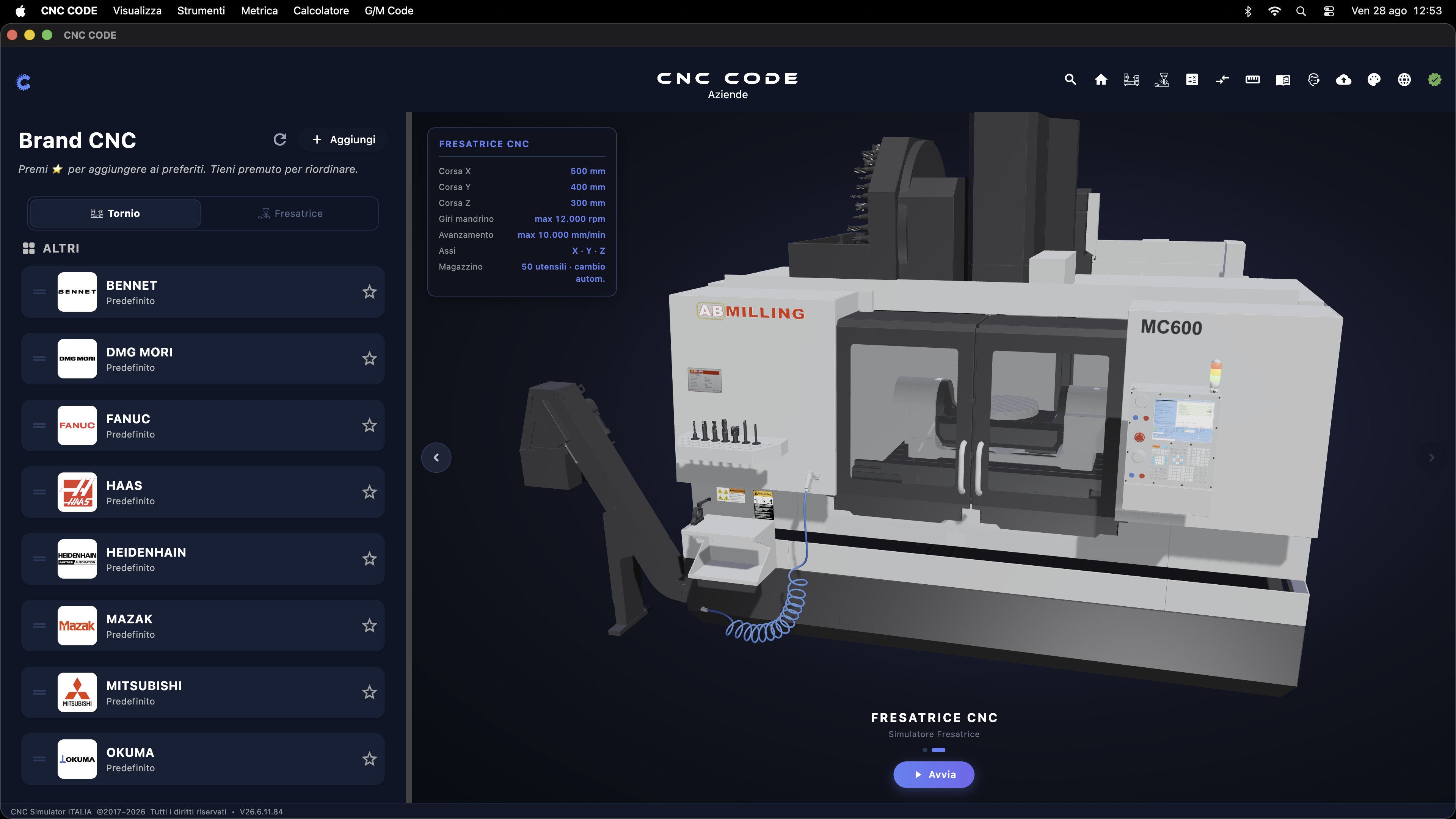Open the ruler measurement icon

(1252, 80)
